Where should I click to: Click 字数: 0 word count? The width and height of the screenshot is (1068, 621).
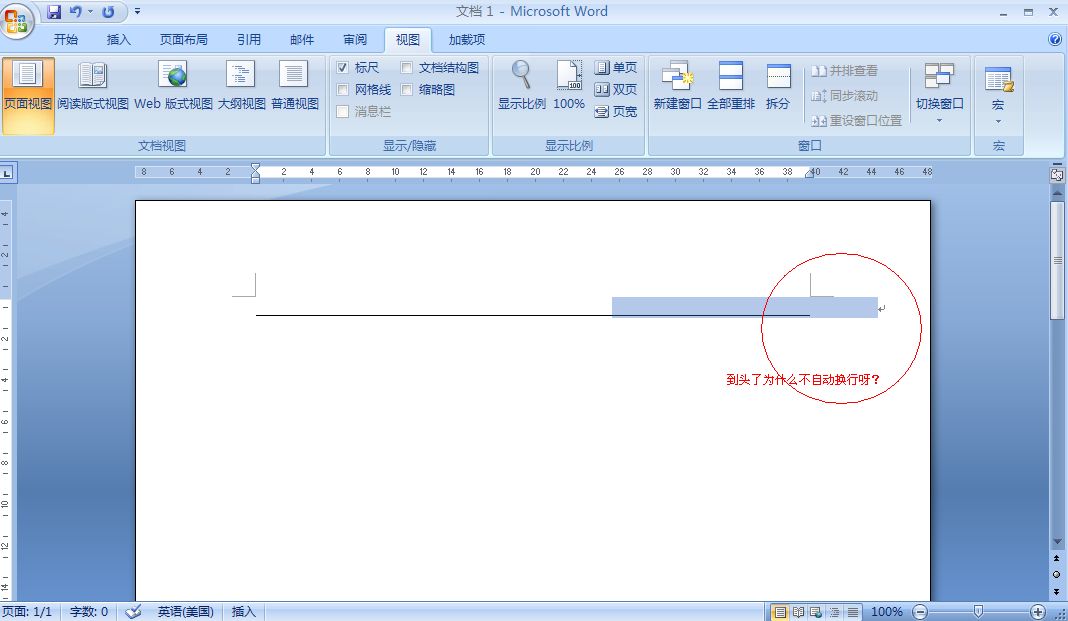89,612
